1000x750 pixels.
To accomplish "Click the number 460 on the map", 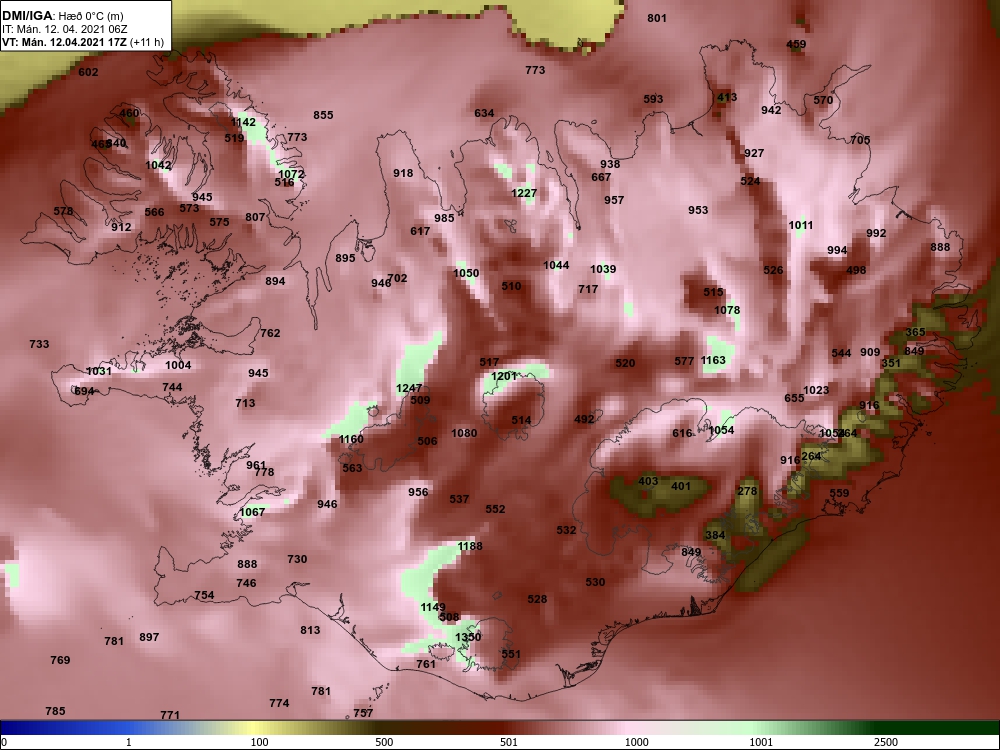I will click(x=129, y=114).
